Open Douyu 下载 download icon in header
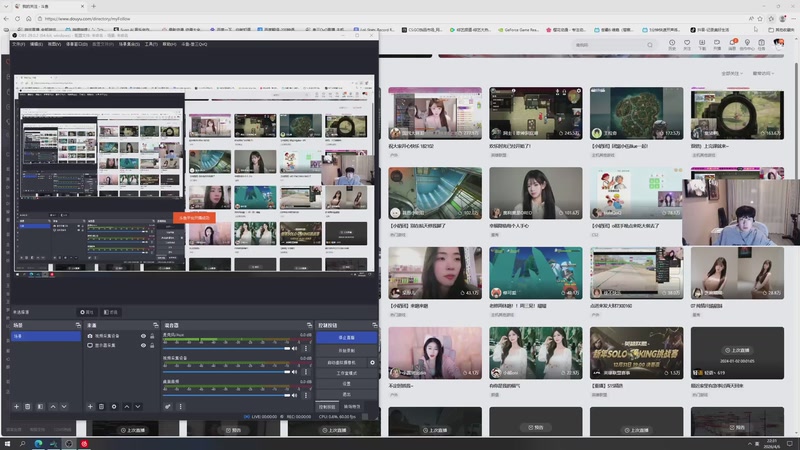800x450 pixels. [x=702, y=44]
